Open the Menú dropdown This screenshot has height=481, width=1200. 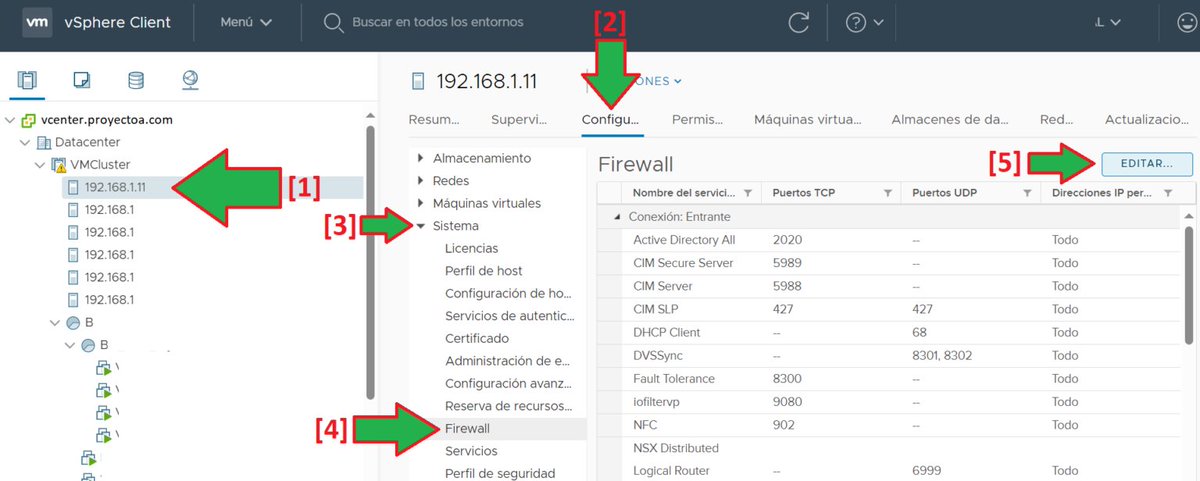[246, 22]
